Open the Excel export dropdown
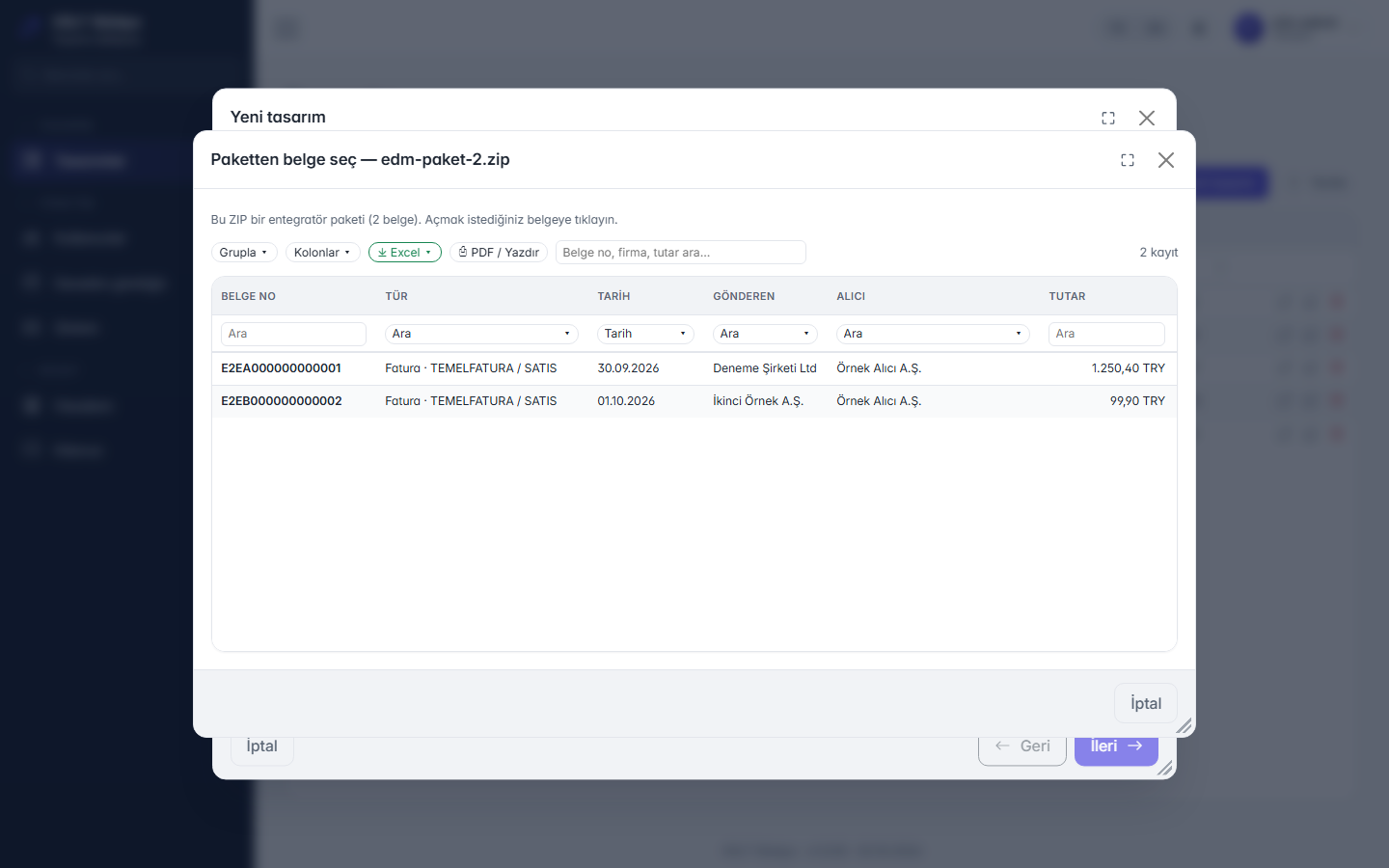This screenshot has height=868, width=1389. click(405, 253)
